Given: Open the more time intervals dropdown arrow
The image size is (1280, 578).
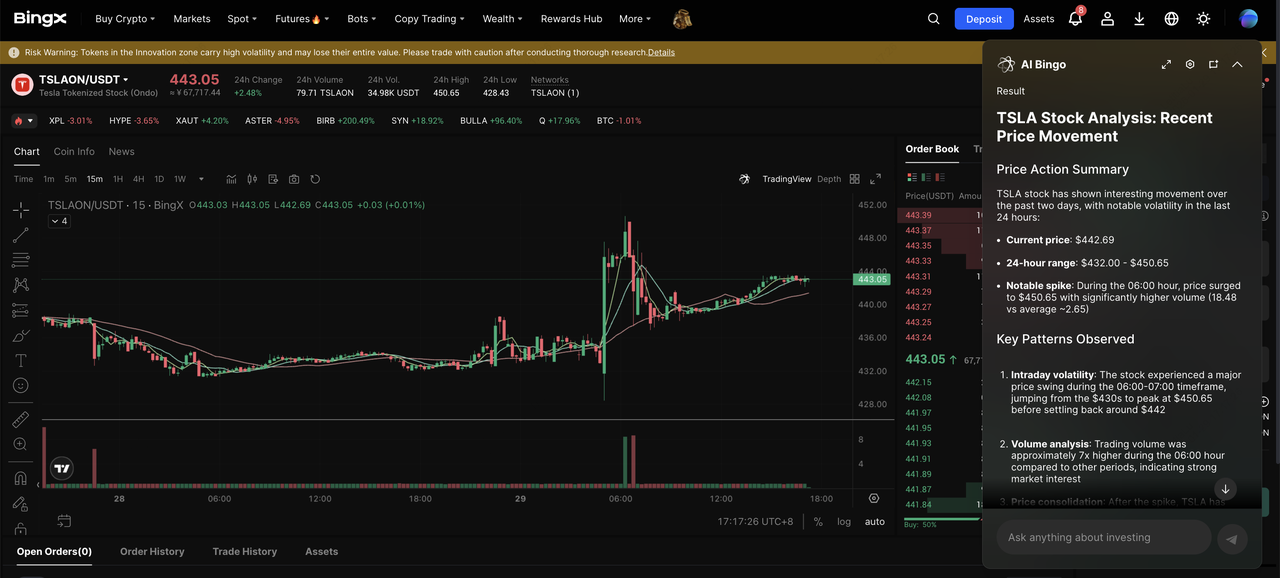Looking at the screenshot, I should coord(201,179).
